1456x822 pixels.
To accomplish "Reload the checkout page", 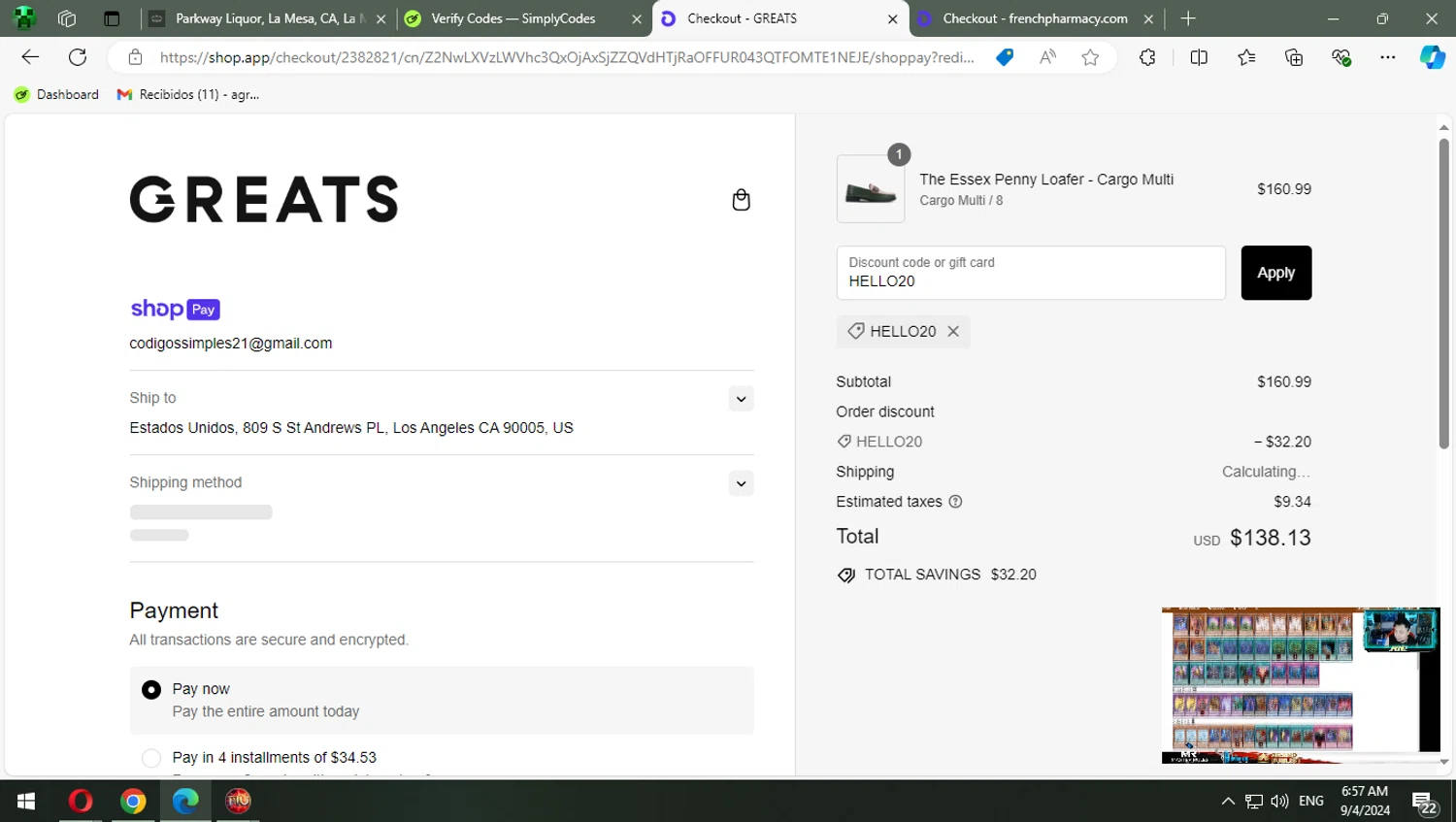I will click(78, 57).
